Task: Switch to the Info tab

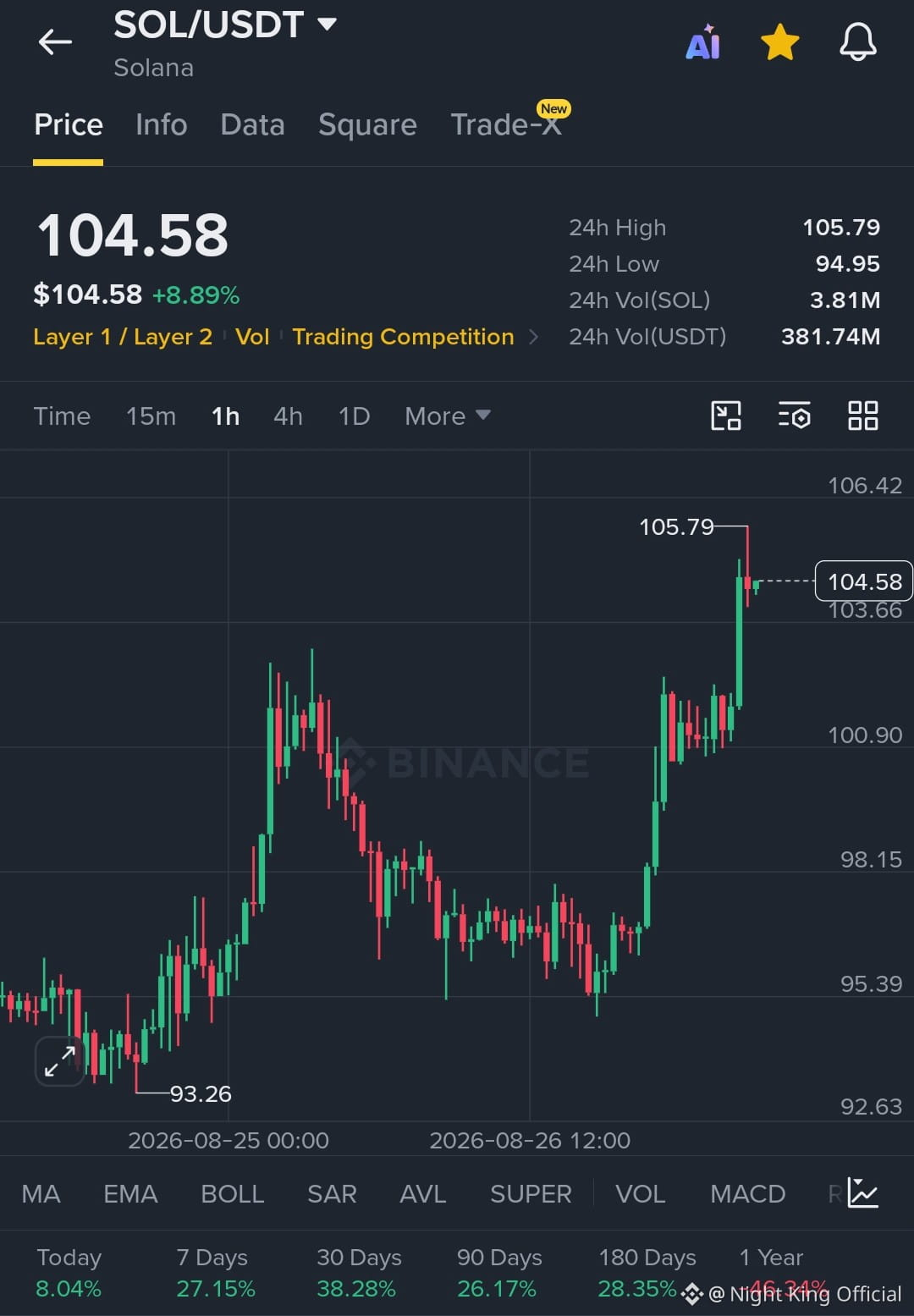Action: tap(161, 125)
